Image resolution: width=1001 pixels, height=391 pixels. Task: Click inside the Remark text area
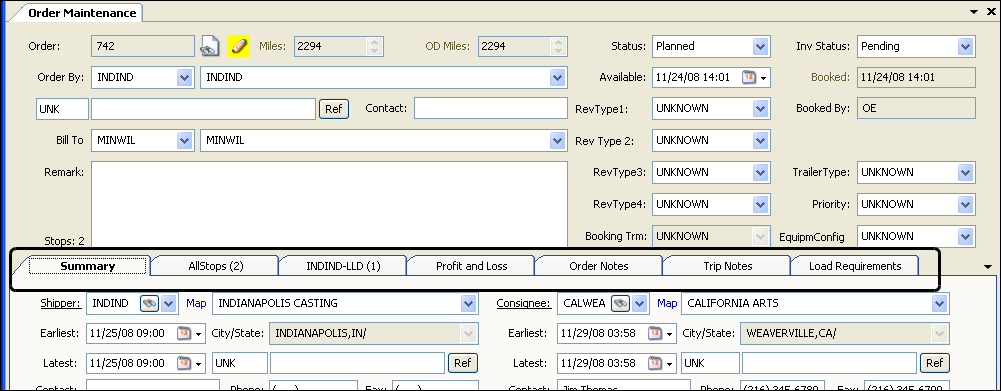coord(329,204)
